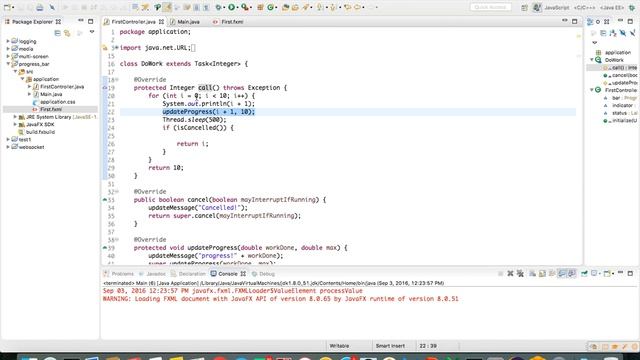Screen dimensions: 640x360
Task: Expand the folded import block
Action: tap(116, 48)
